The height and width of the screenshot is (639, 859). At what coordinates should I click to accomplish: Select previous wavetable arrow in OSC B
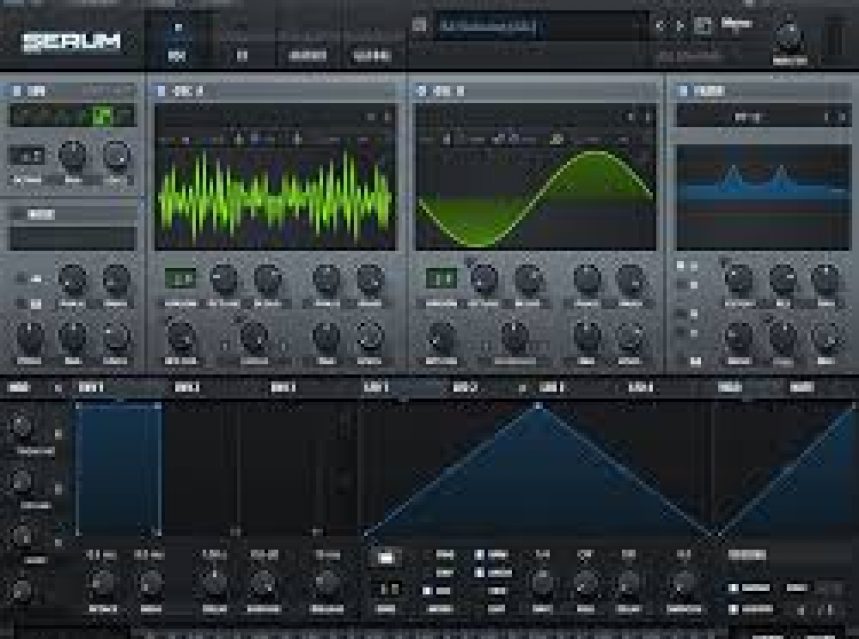coord(631,117)
